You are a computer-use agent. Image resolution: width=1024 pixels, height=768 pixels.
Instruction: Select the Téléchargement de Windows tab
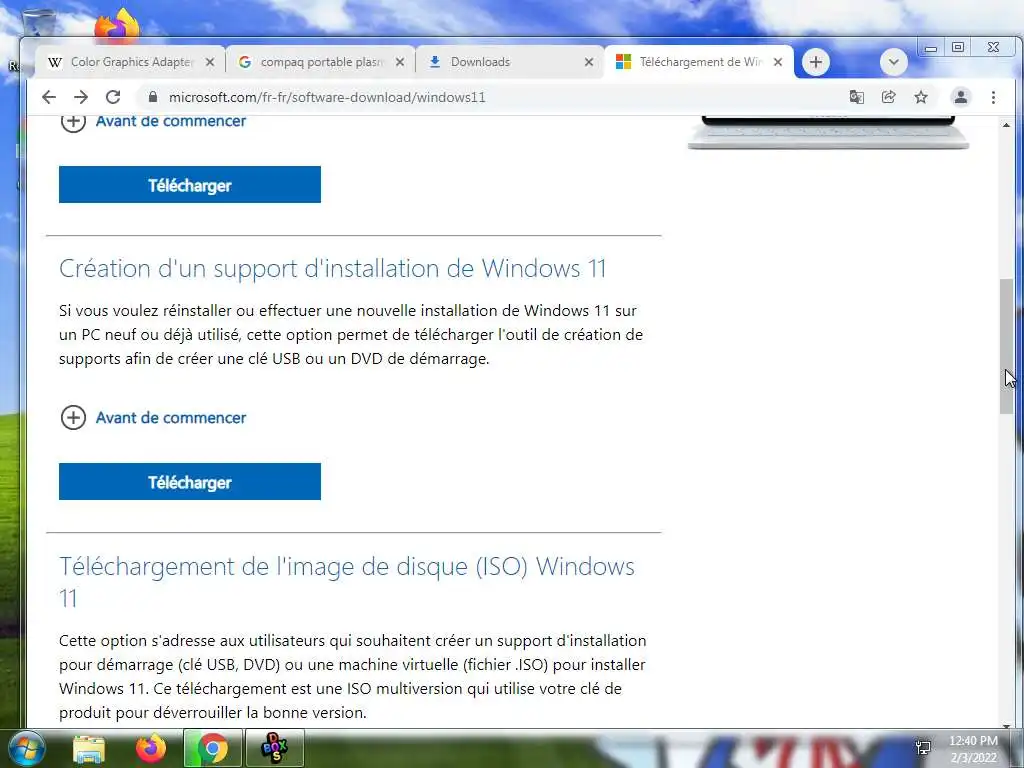coord(699,62)
